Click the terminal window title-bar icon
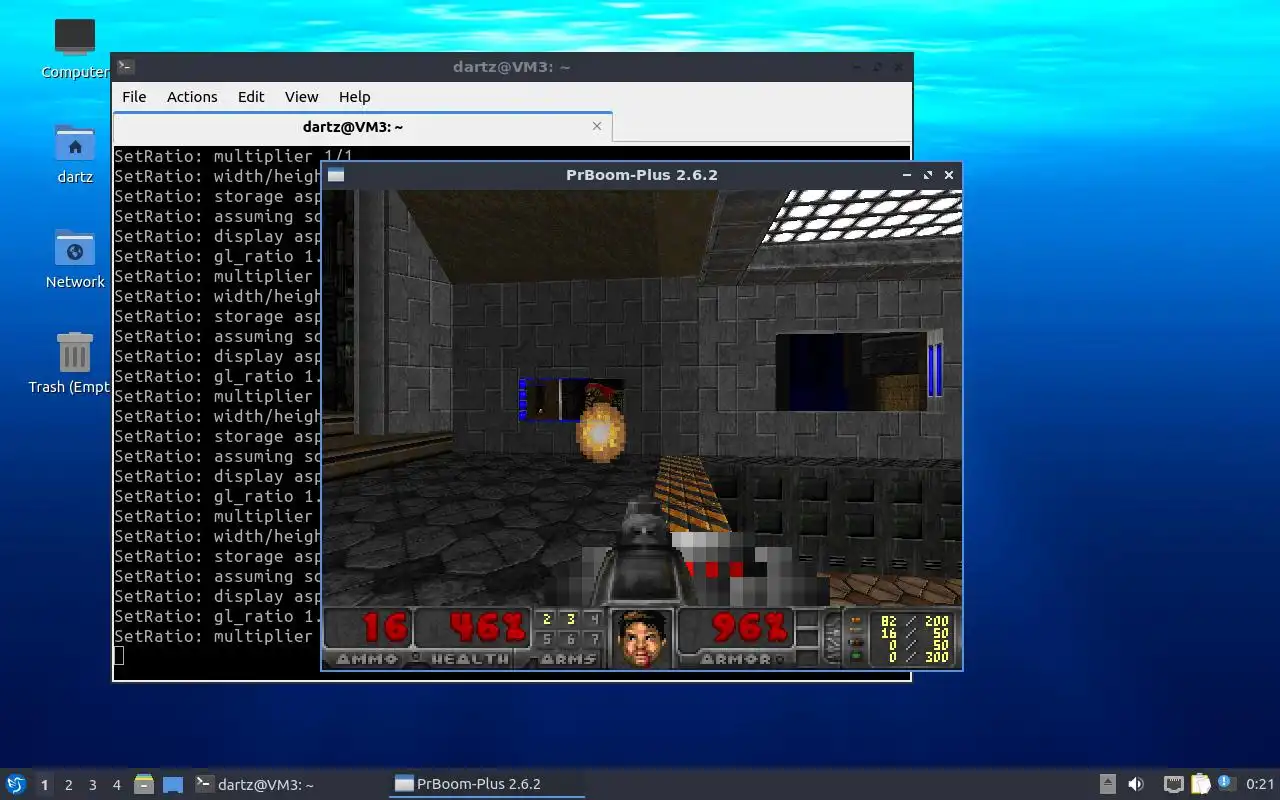 (125, 67)
